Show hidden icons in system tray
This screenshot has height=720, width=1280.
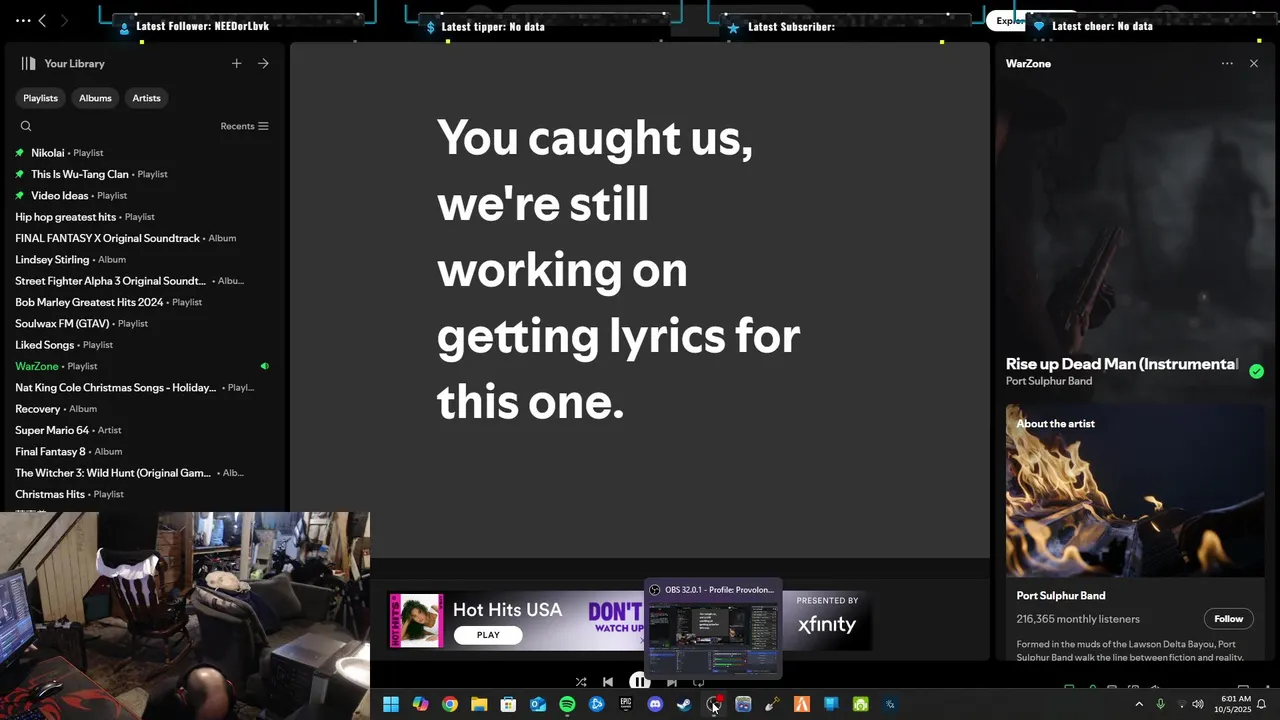click(1138, 704)
